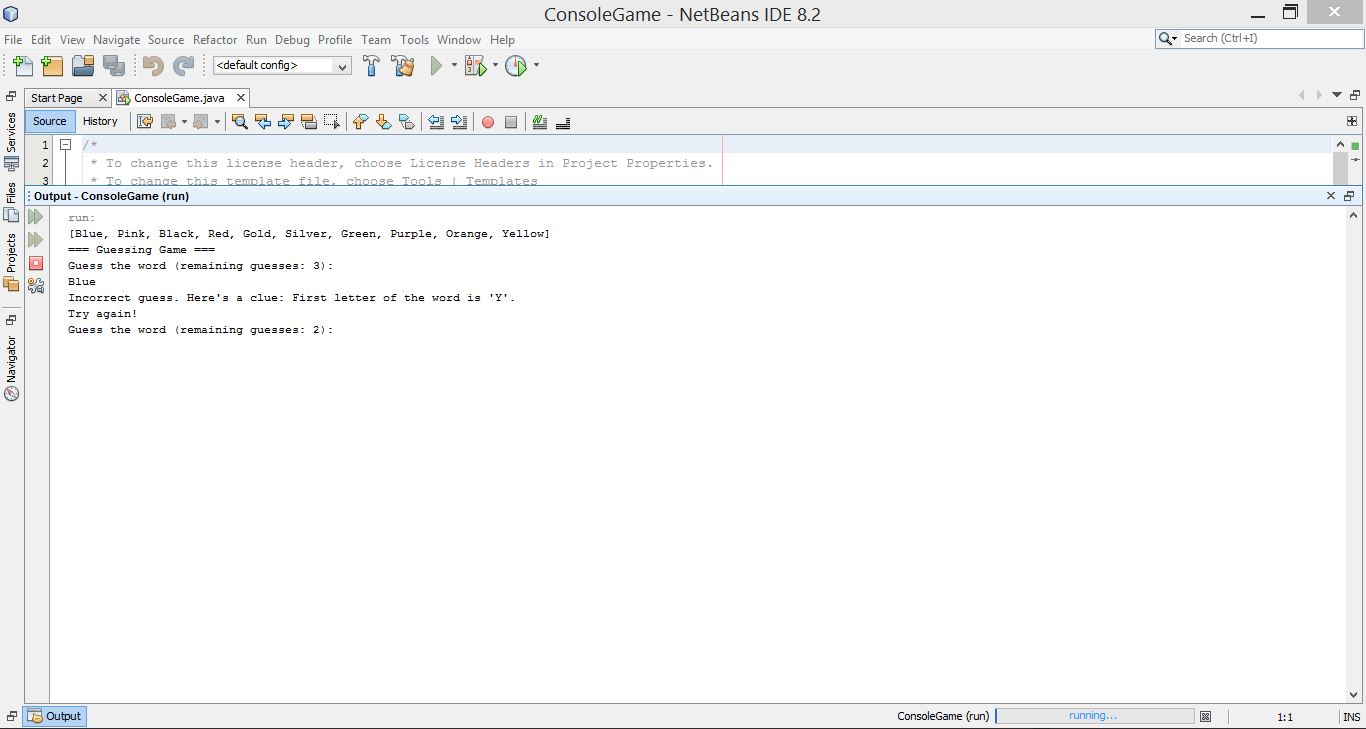Click the Build Project hammer icon
The width and height of the screenshot is (1366, 729).
pos(371,66)
